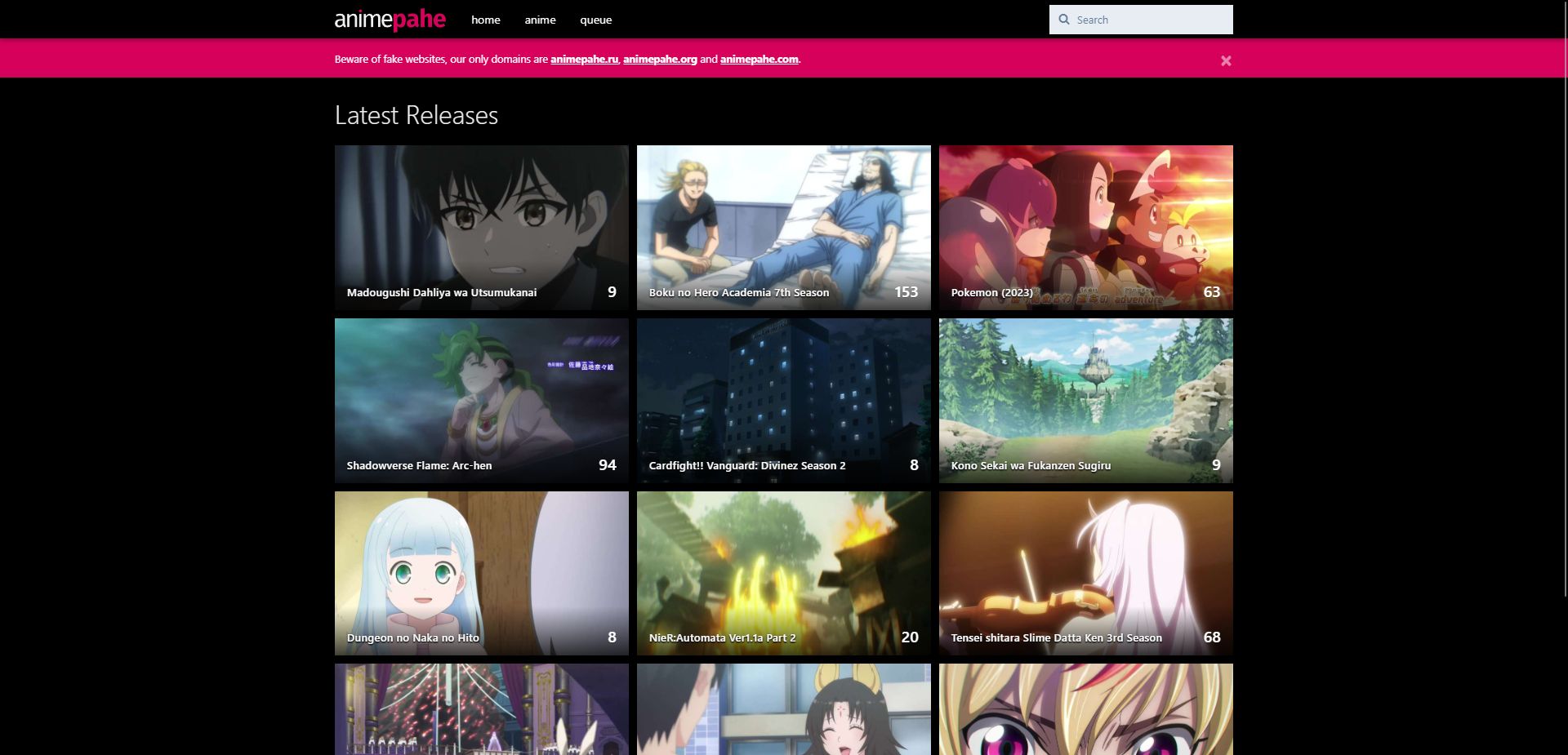This screenshot has height=755, width=1568.
Task: Open Boku no Hero Academia 7th Season thumbnail
Action: coord(784,228)
